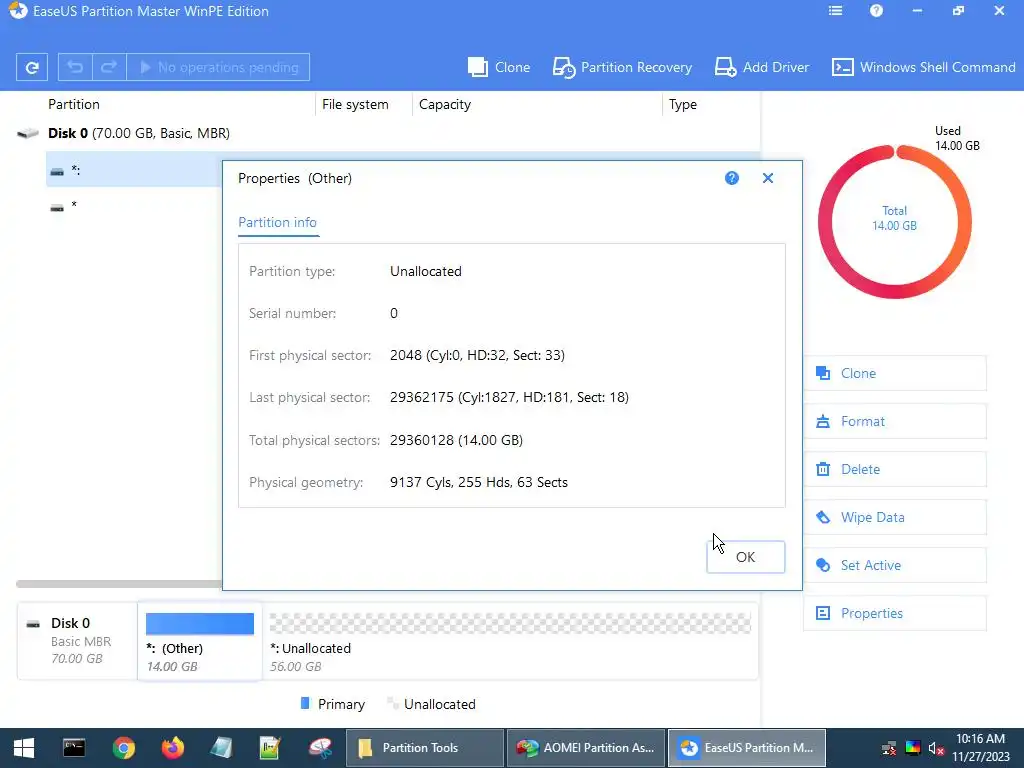Open the help icon in title bar
Screen dimensions: 1024x768
pyautogui.click(x=876, y=11)
